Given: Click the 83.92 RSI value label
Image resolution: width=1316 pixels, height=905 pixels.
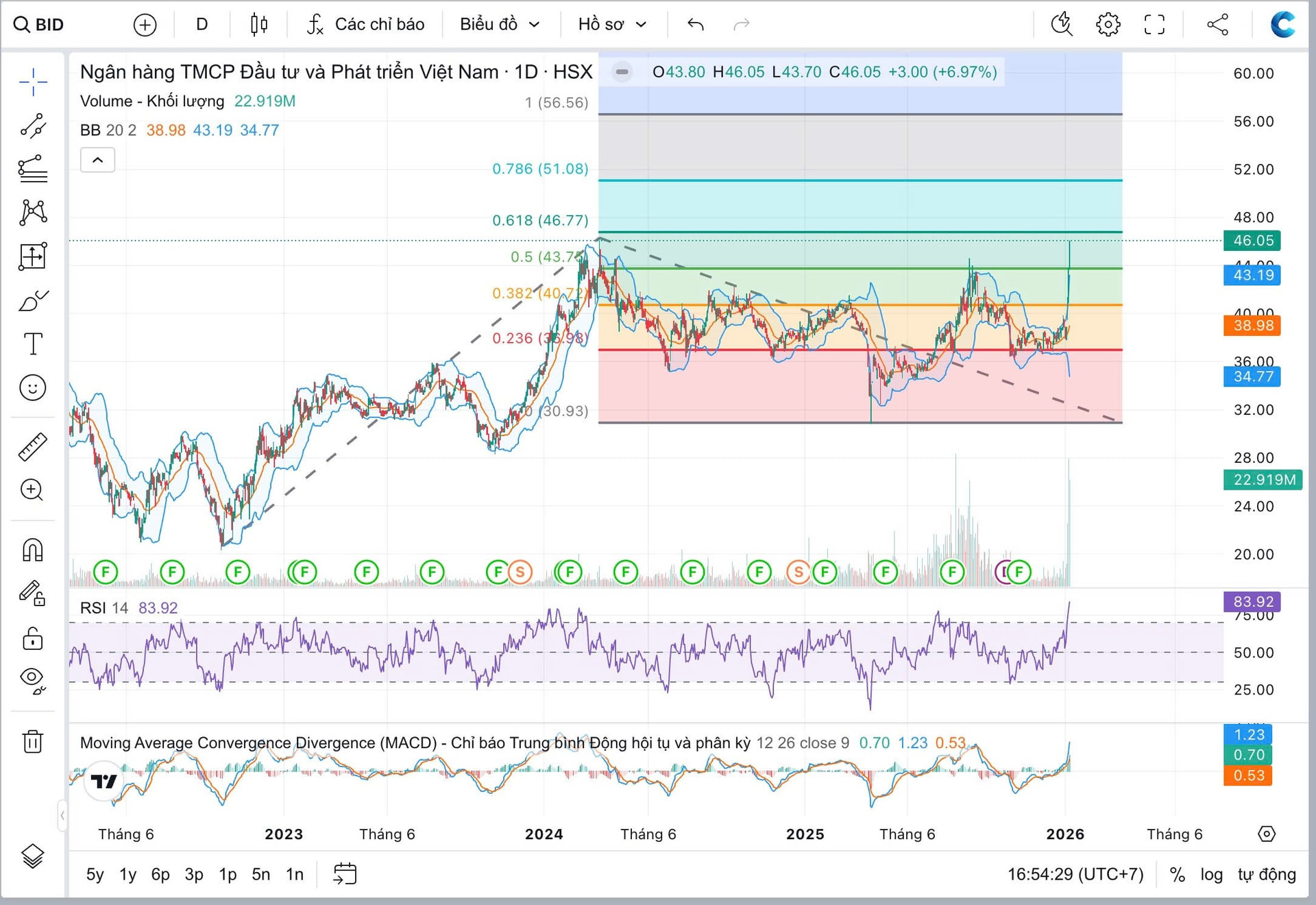Looking at the screenshot, I should coord(1253,602).
